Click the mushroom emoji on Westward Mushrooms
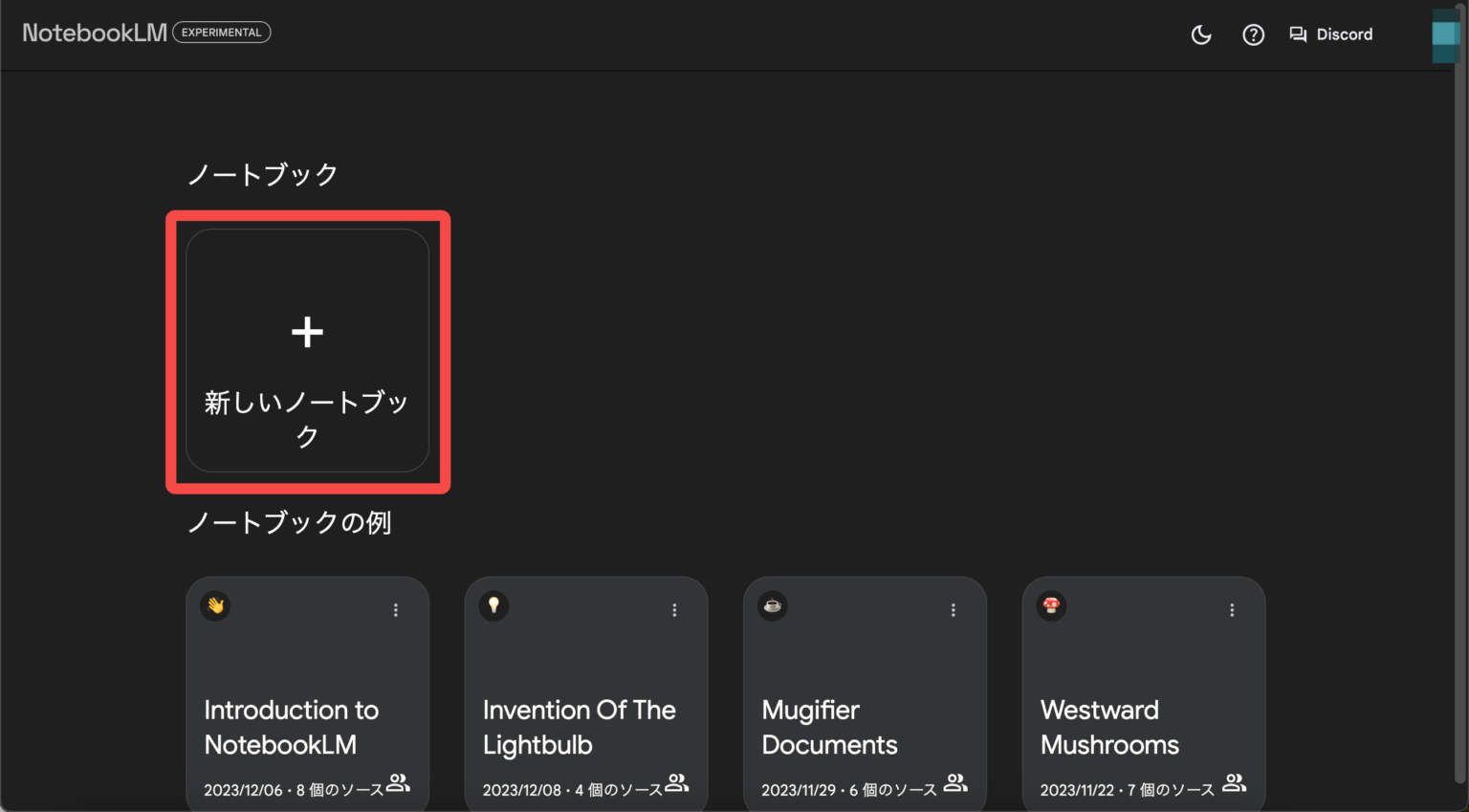 1051,606
